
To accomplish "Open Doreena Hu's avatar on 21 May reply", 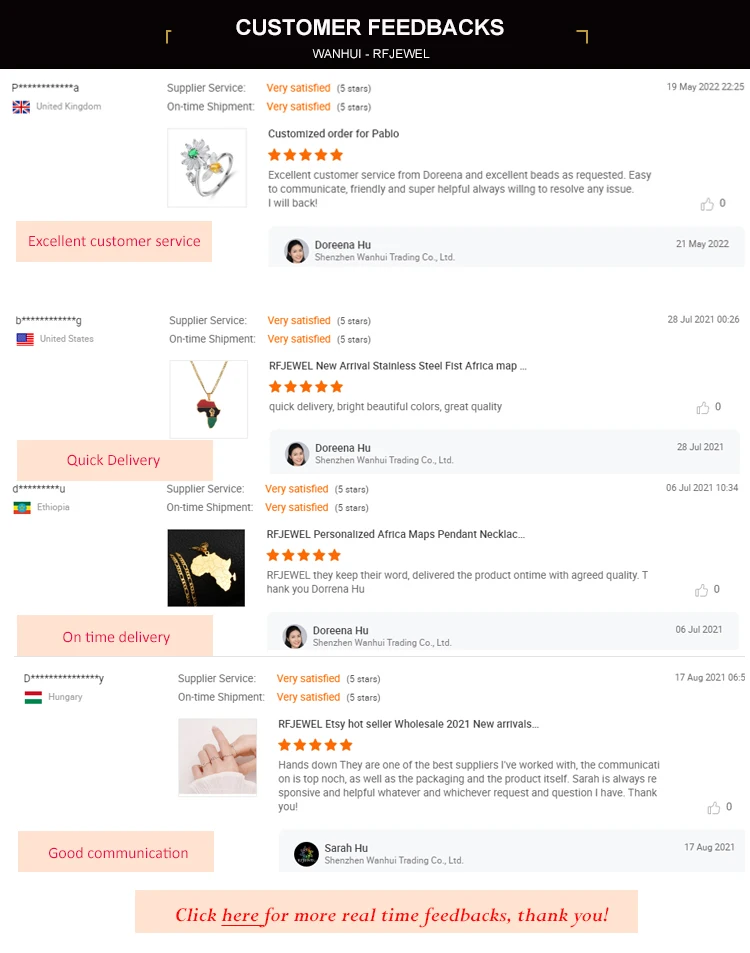I will (297, 251).
